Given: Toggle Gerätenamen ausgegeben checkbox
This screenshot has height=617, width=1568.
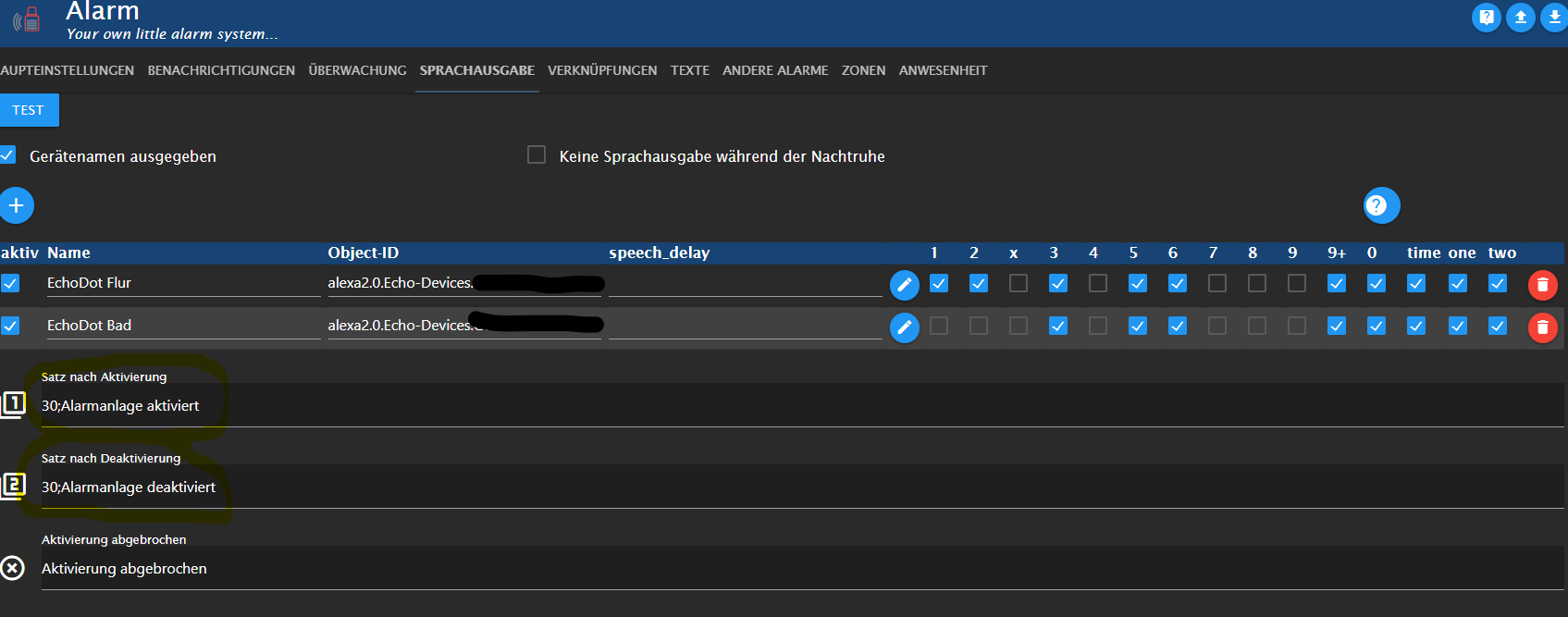Looking at the screenshot, I should [x=7, y=155].
